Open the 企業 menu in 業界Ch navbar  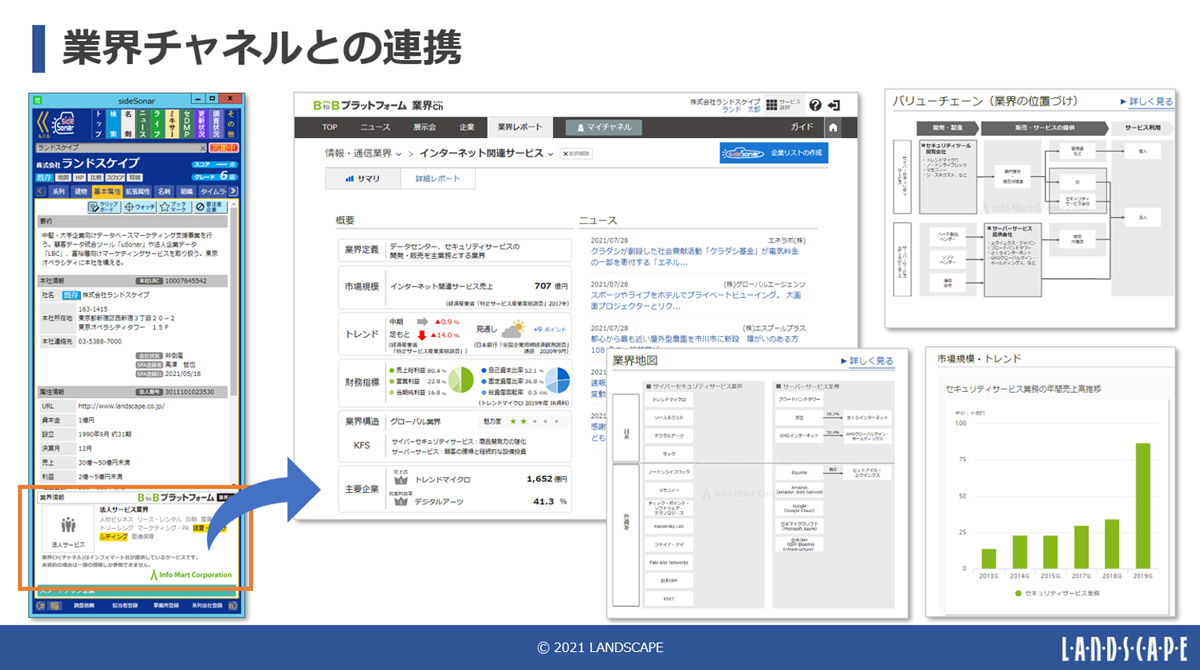click(x=467, y=127)
